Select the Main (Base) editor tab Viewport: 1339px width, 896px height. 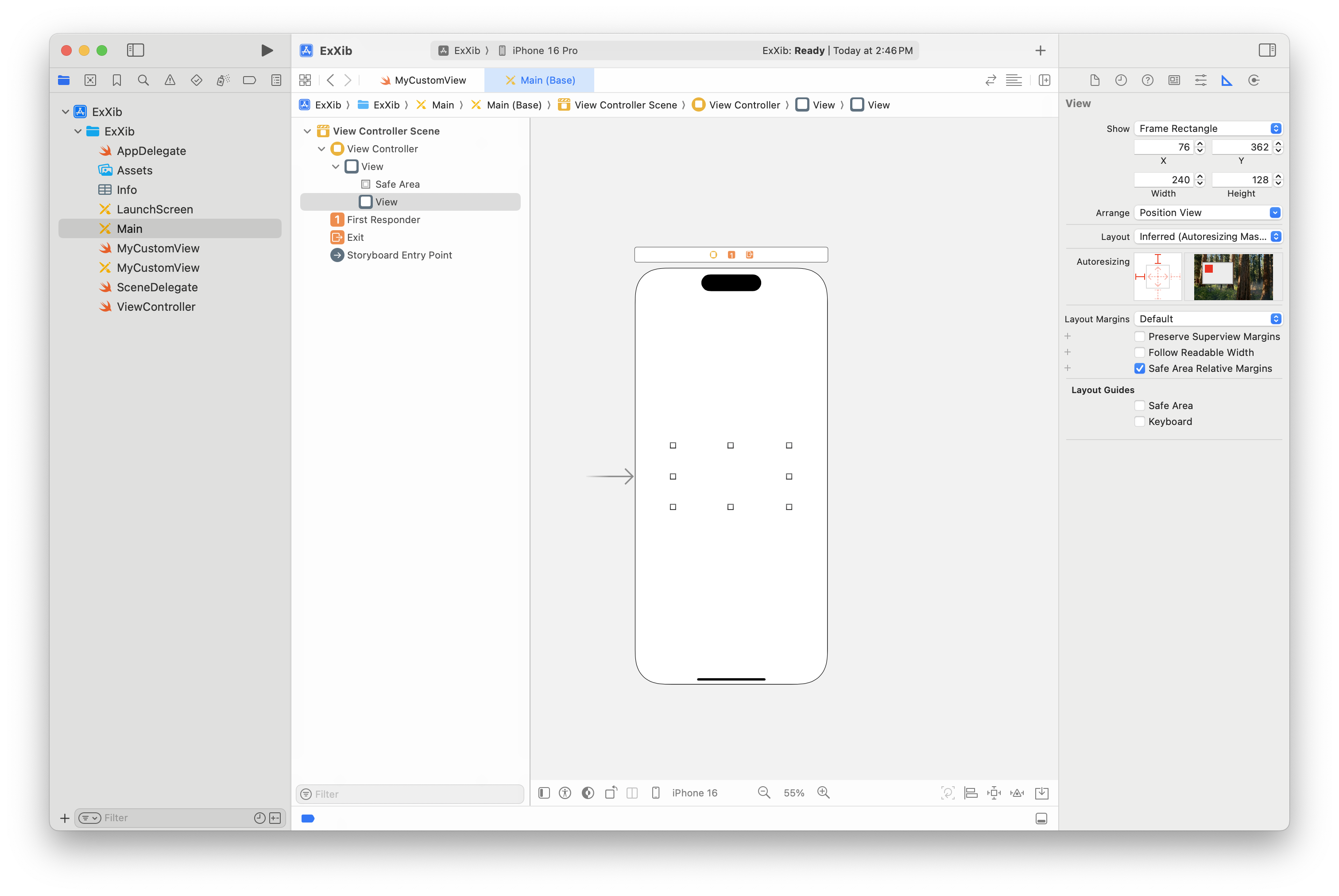tap(540, 81)
